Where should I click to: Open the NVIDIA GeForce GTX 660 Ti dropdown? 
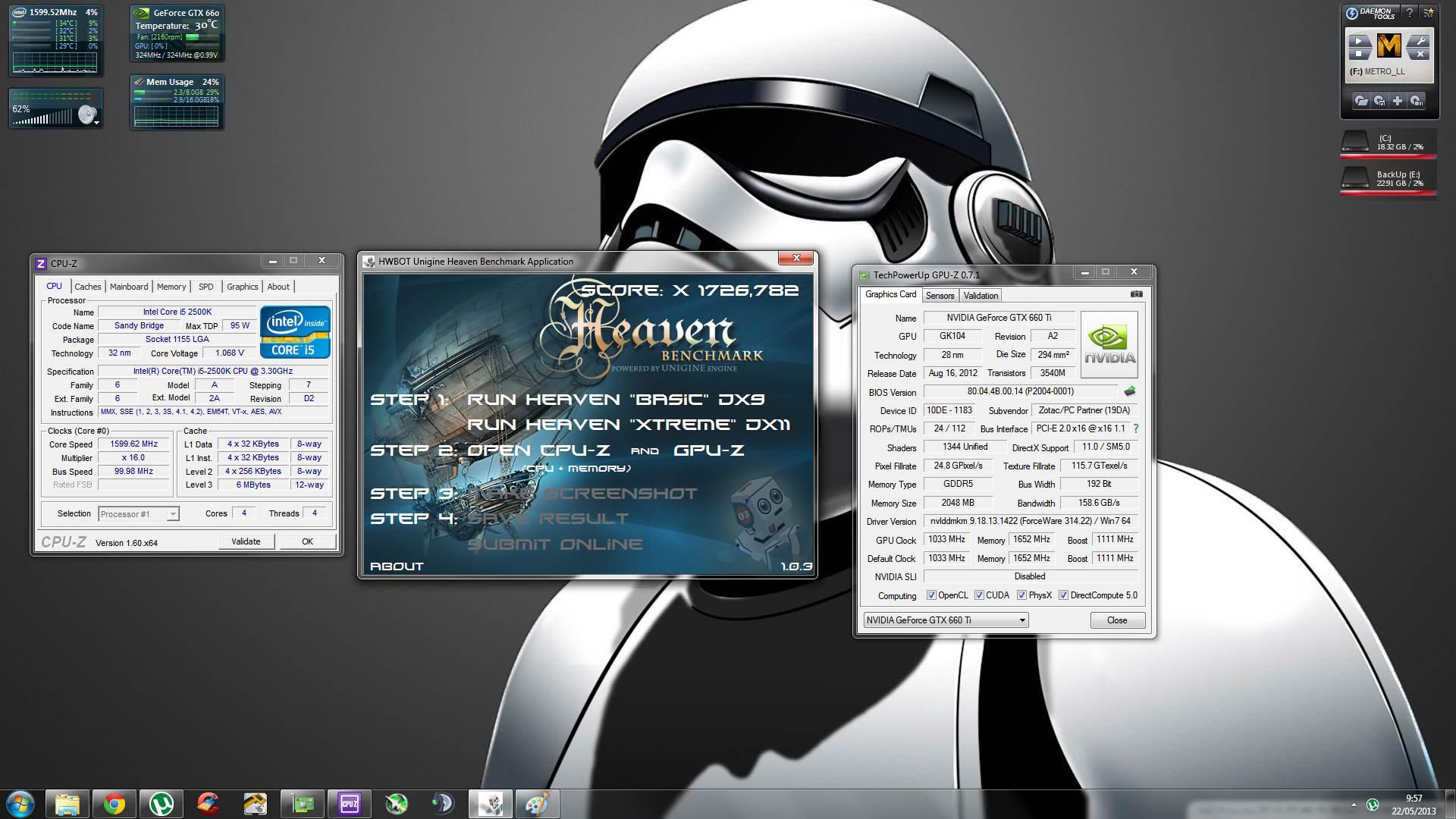coord(946,620)
